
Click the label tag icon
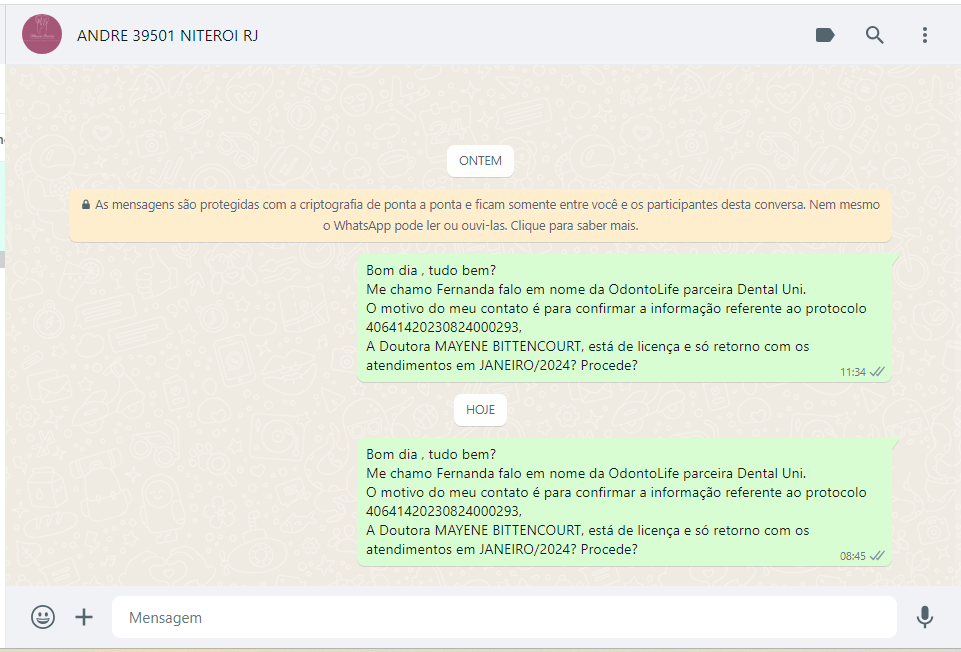pyautogui.click(x=825, y=35)
